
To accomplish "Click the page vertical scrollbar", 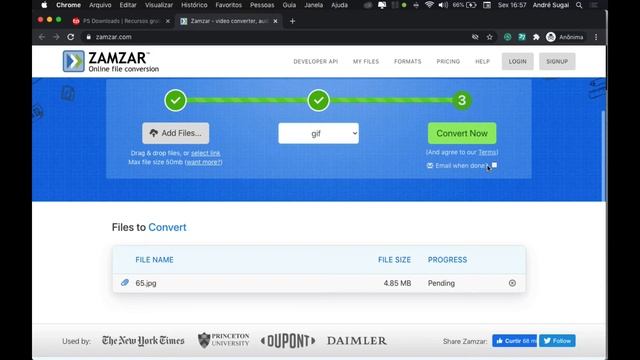I will (604, 155).
